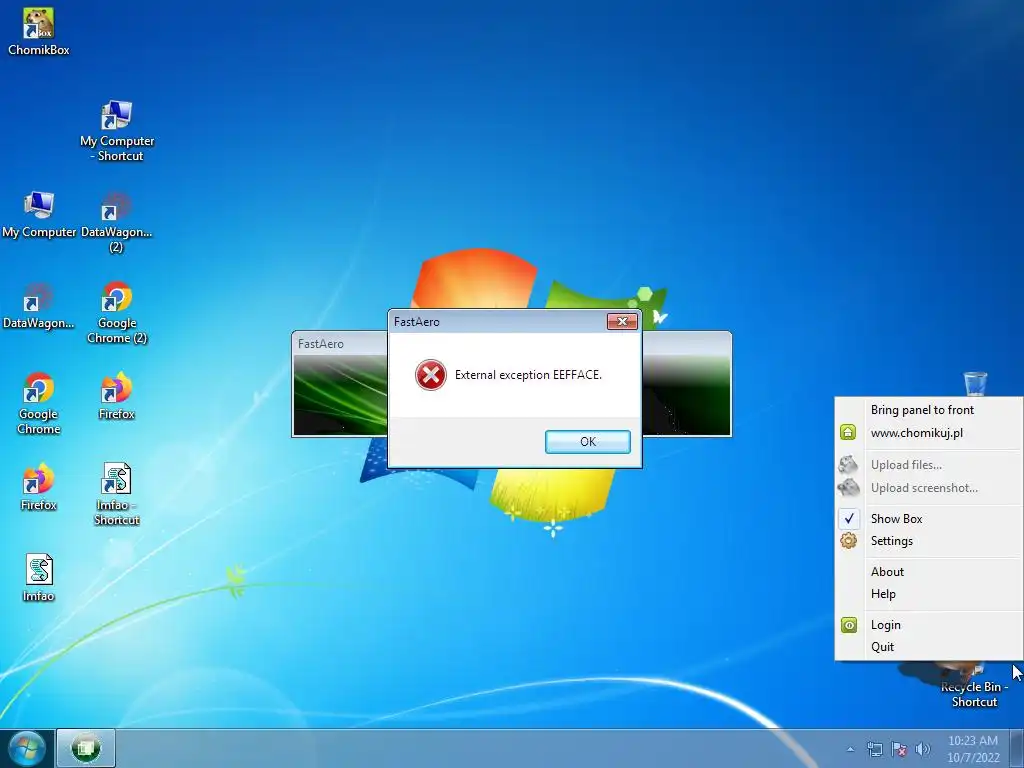Image resolution: width=1024 pixels, height=768 pixels.
Task: Choose Upload screenshot... in the tray menu
Action: (x=929, y=488)
